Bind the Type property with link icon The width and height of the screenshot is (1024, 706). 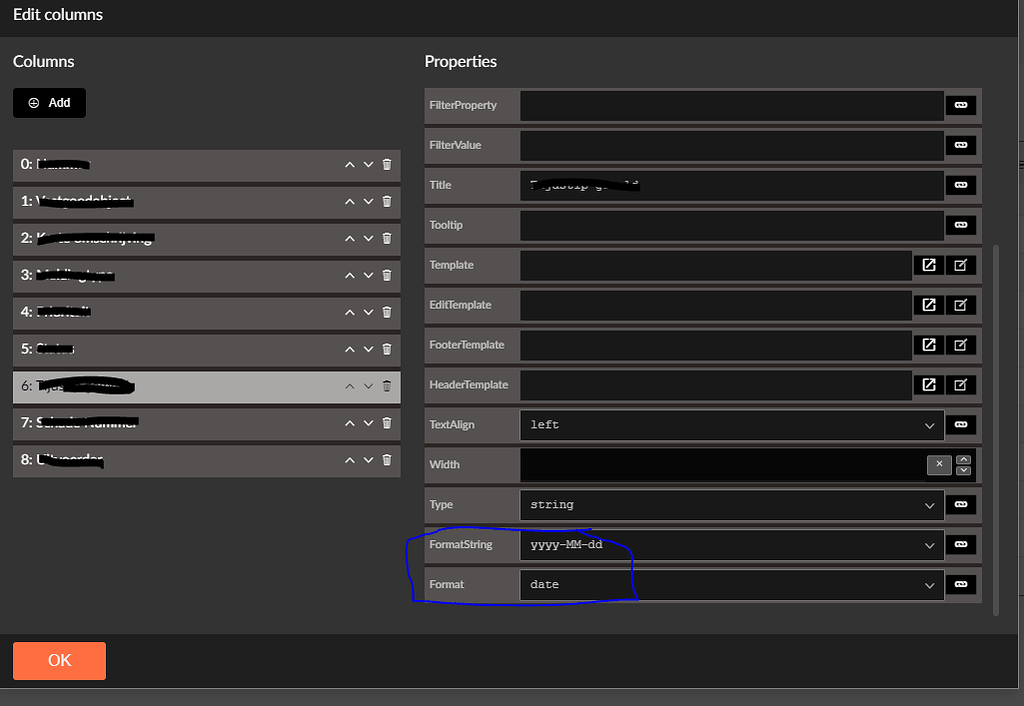point(961,504)
